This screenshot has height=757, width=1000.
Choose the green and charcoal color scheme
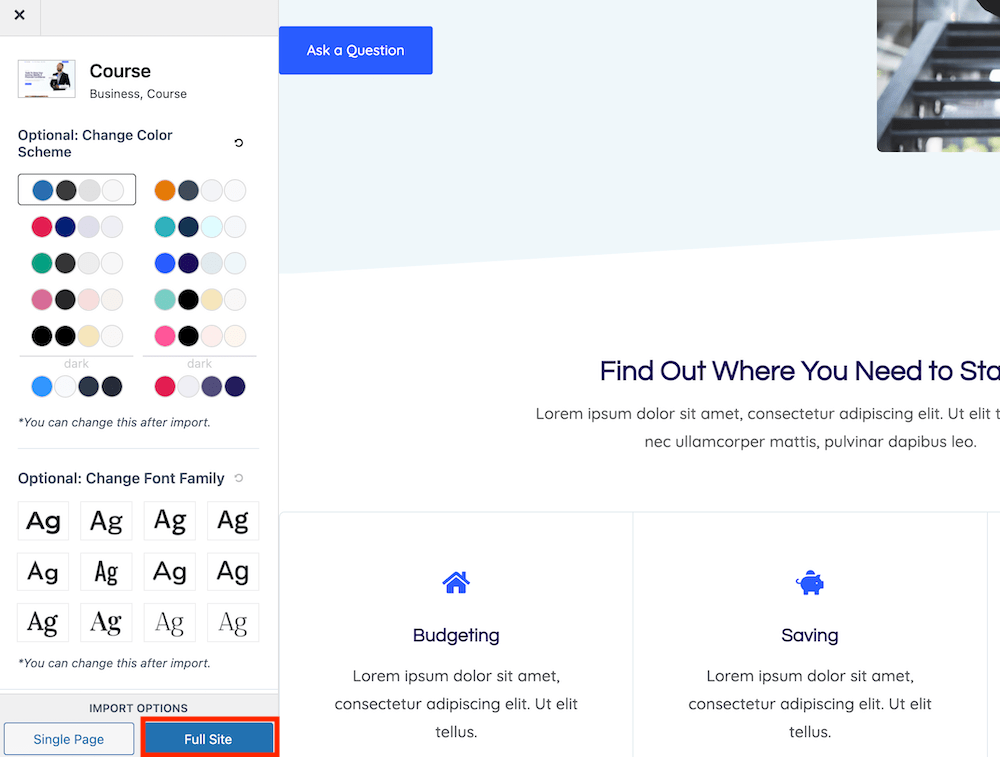click(77, 263)
